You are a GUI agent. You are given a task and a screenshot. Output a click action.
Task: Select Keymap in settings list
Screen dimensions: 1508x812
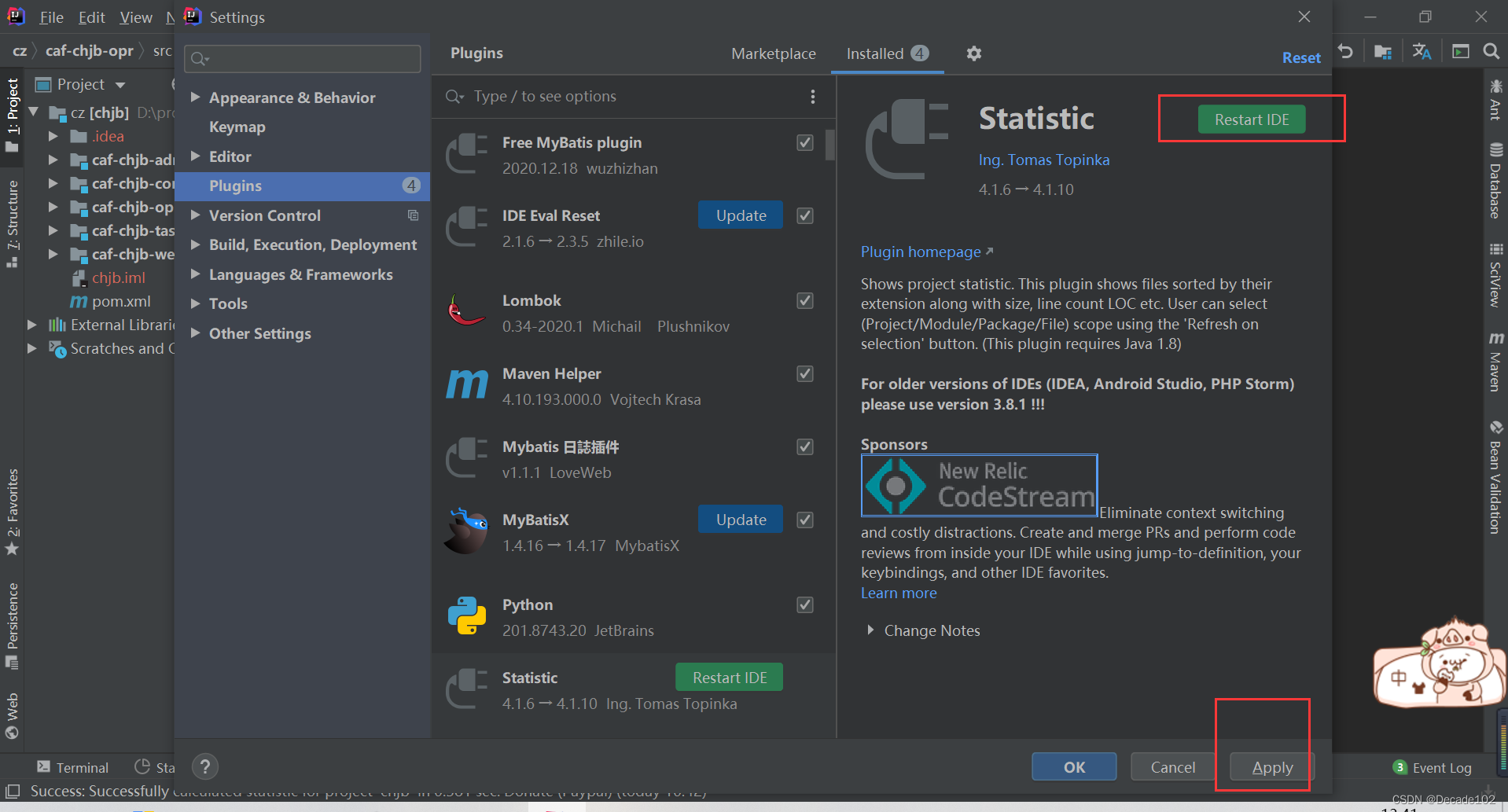coord(237,127)
